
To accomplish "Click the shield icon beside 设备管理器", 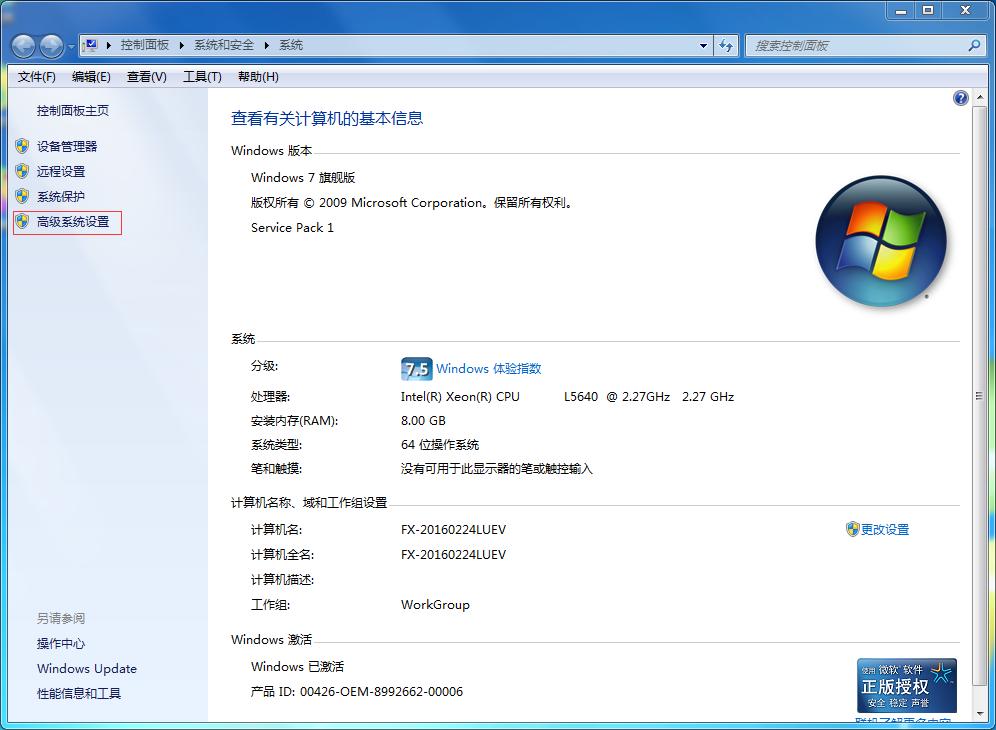I will tap(22, 146).
